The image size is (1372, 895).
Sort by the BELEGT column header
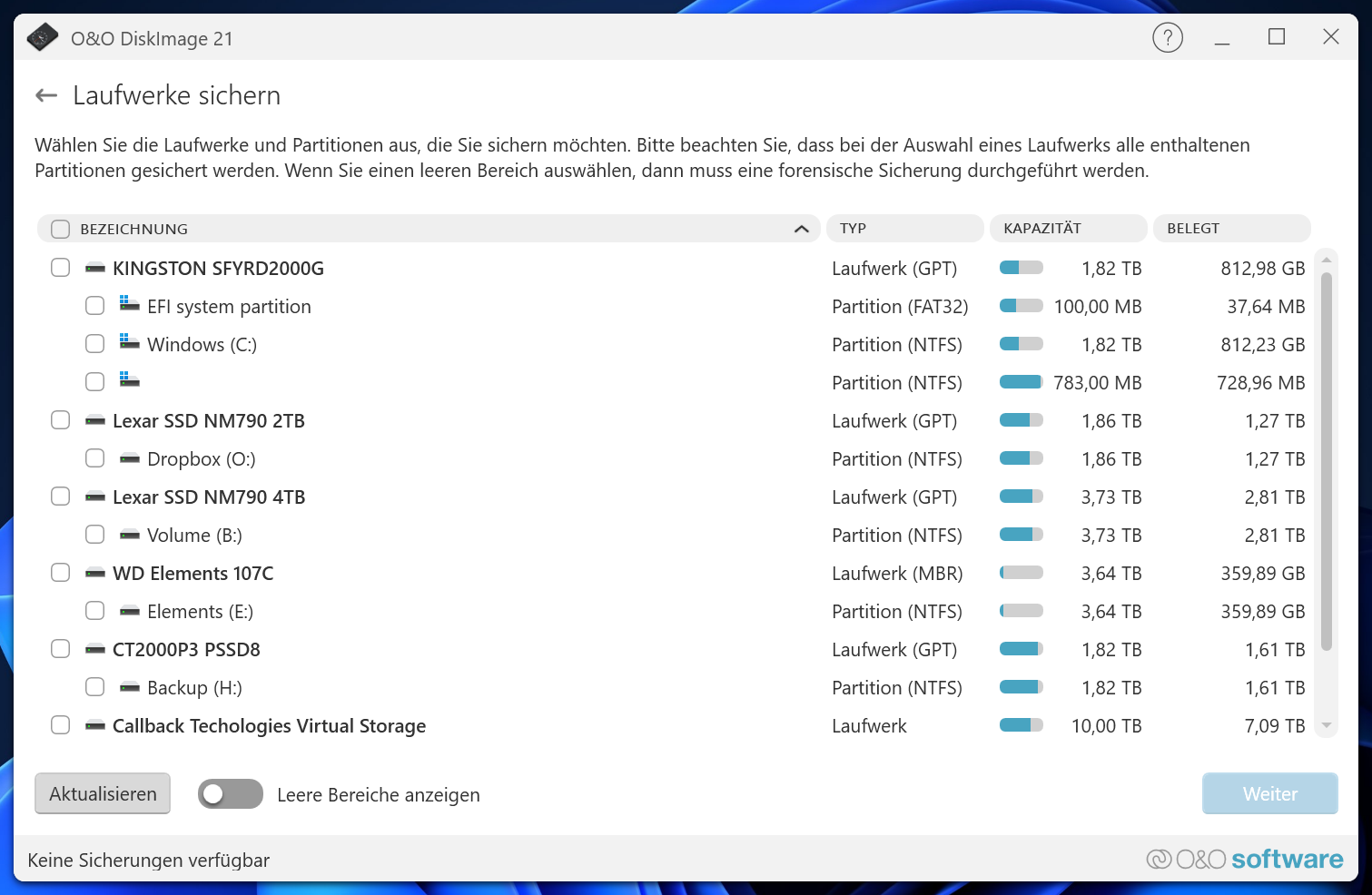coord(1231,228)
